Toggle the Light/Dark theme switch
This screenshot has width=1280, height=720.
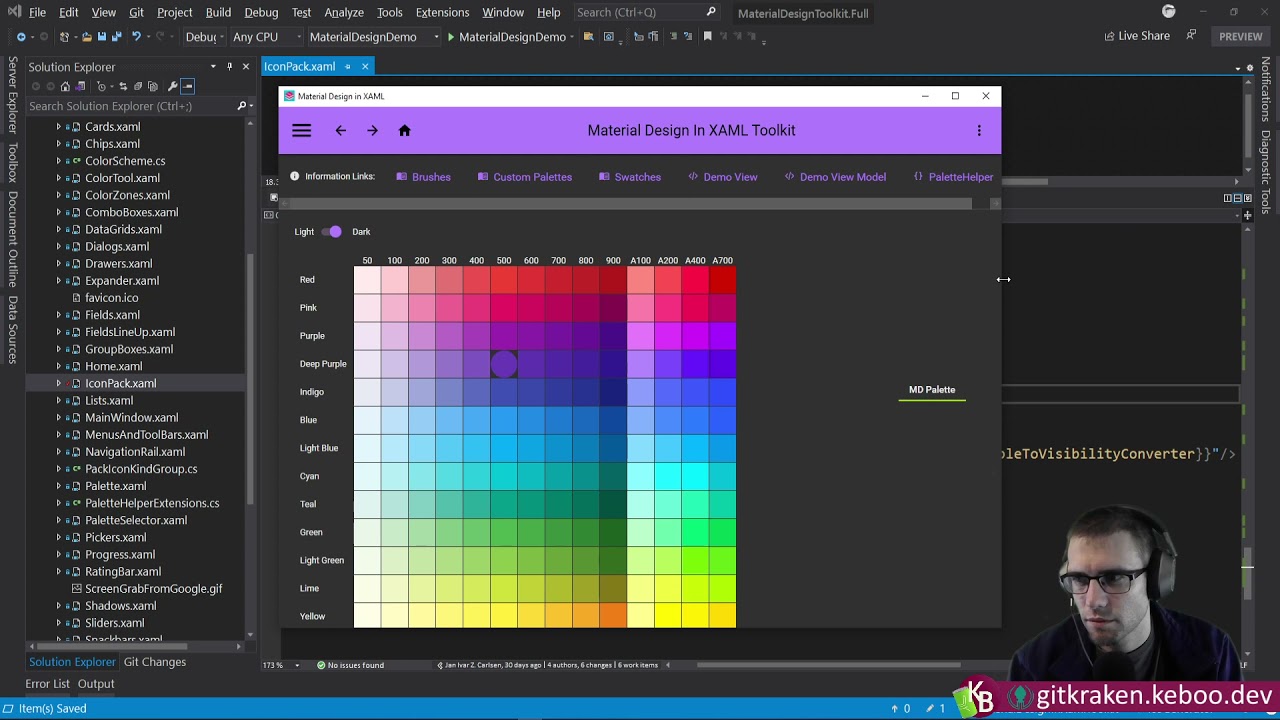332,232
